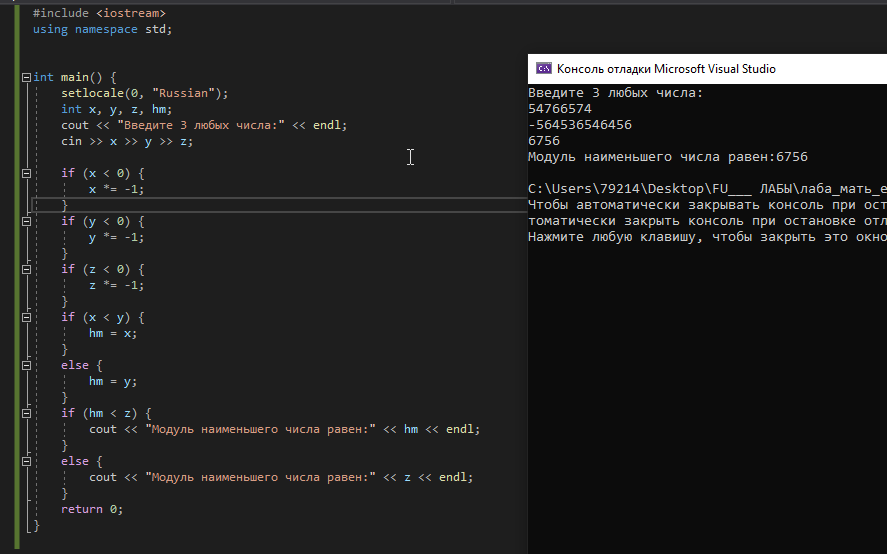
Task: Click the int x, y, z, hm declaration
Action: (x=117, y=109)
